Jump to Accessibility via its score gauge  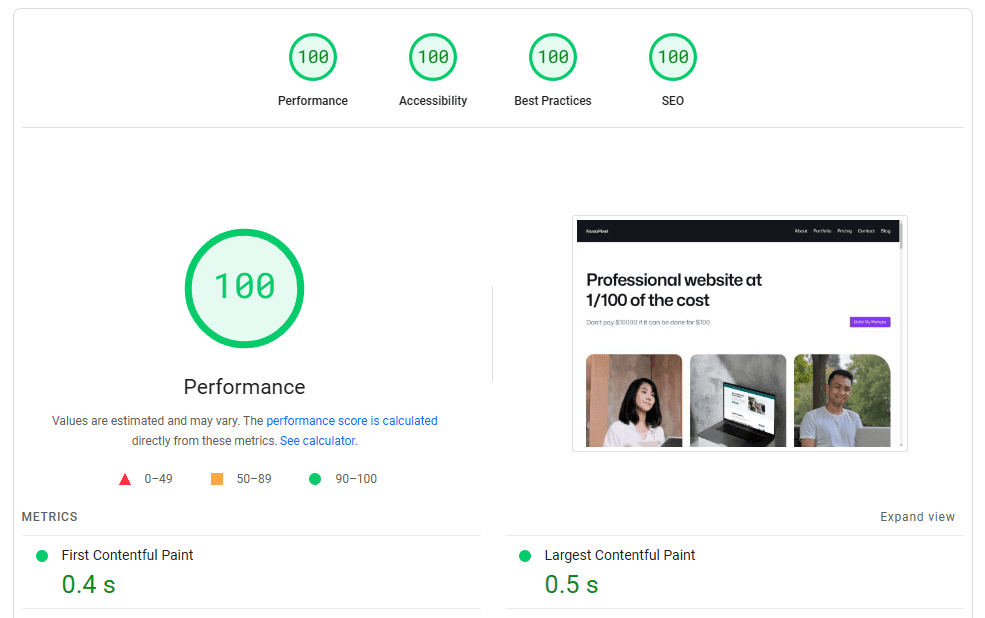pyautogui.click(x=433, y=57)
